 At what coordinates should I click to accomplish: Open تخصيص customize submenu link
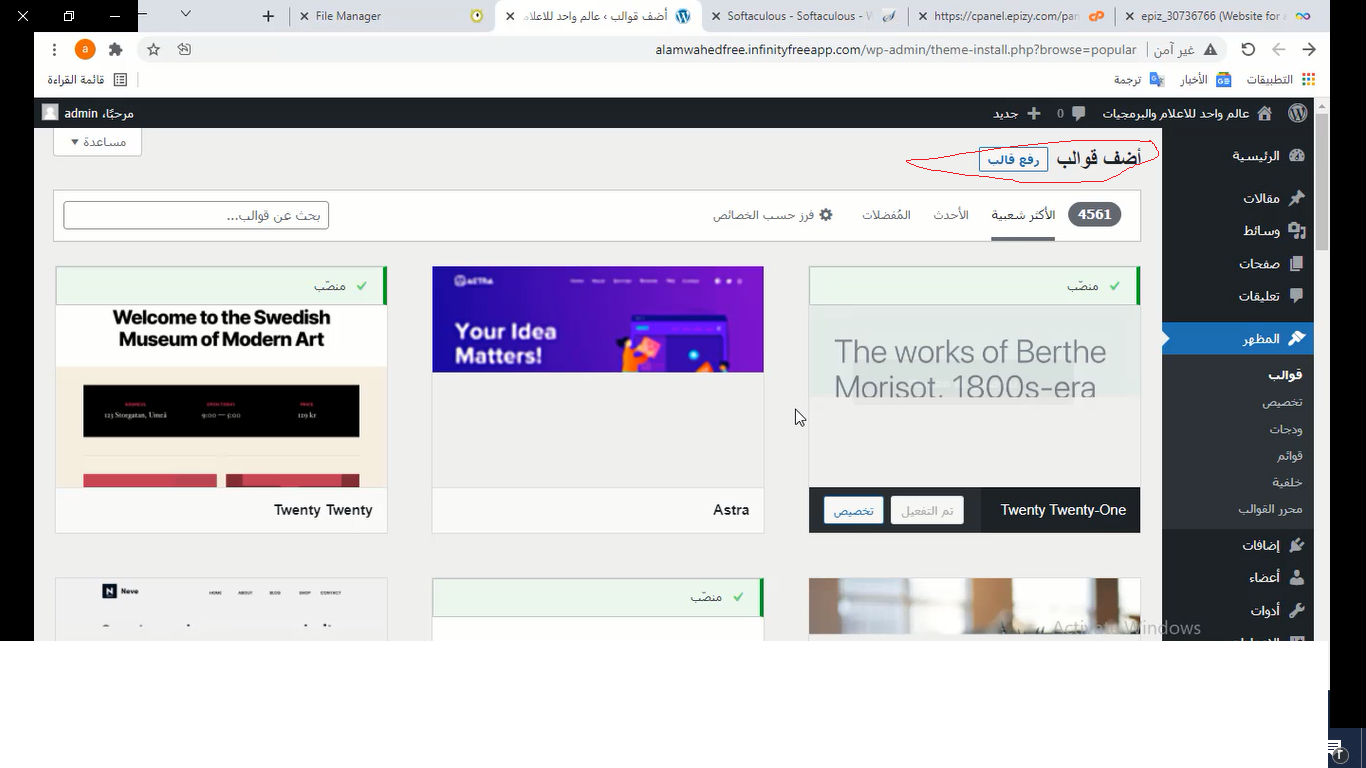click(1282, 402)
